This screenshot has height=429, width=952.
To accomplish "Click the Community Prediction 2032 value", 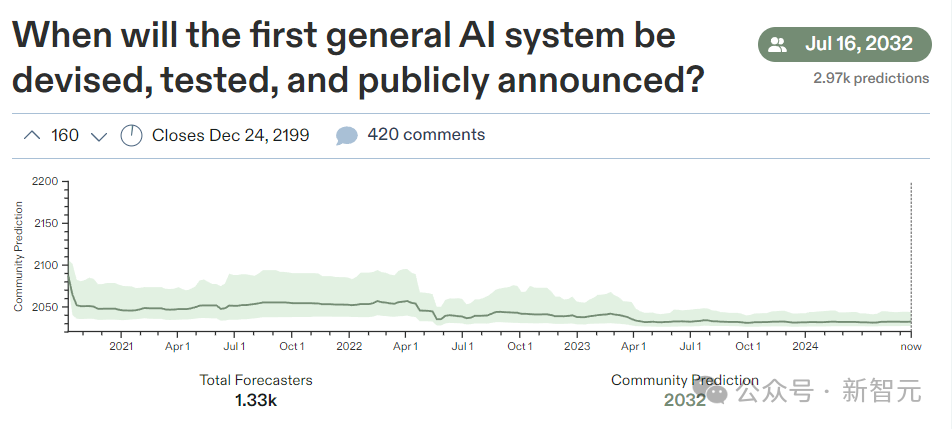I will click(685, 400).
